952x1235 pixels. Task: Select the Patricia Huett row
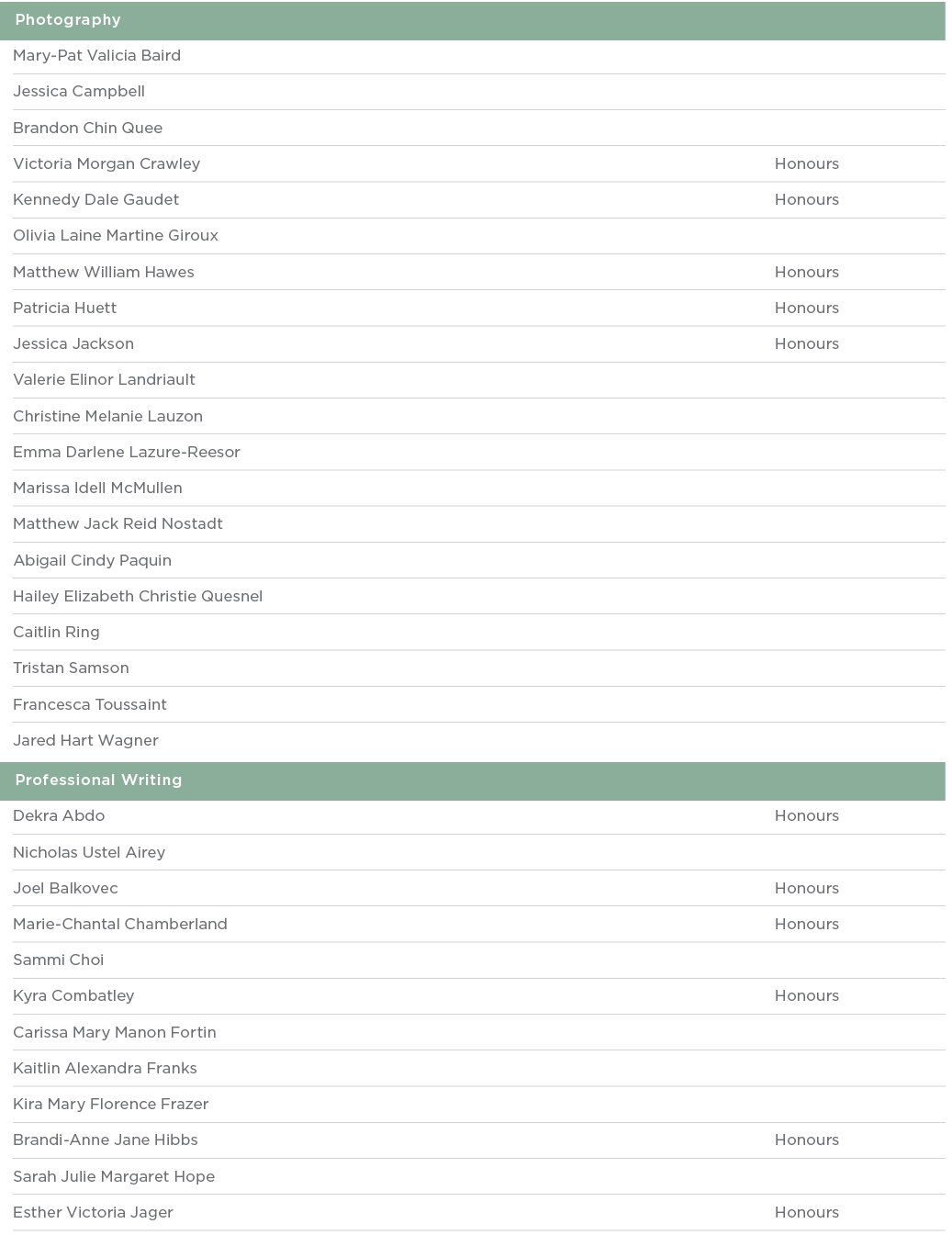click(65, 309)
